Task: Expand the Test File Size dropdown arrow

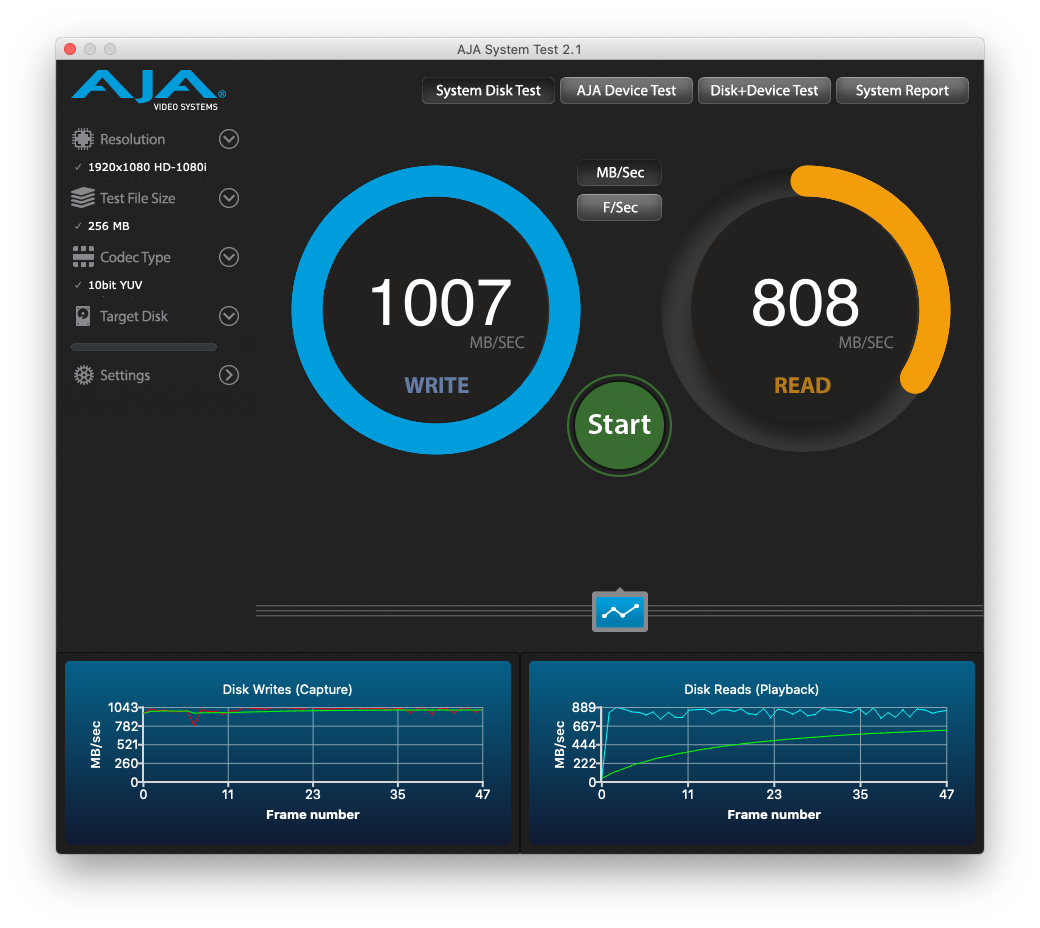Action: 229,198
